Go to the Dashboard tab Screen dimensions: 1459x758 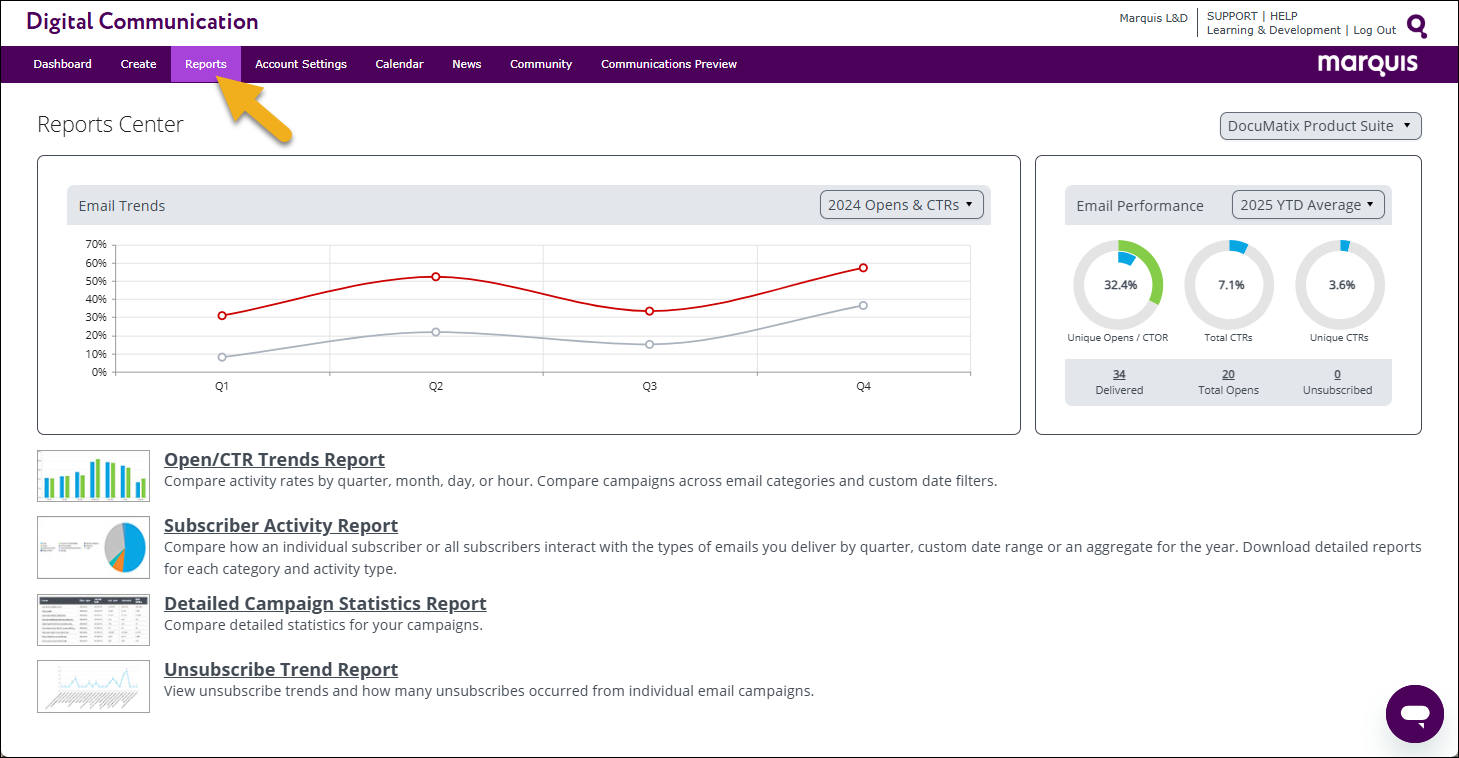[x=62, y=64]
